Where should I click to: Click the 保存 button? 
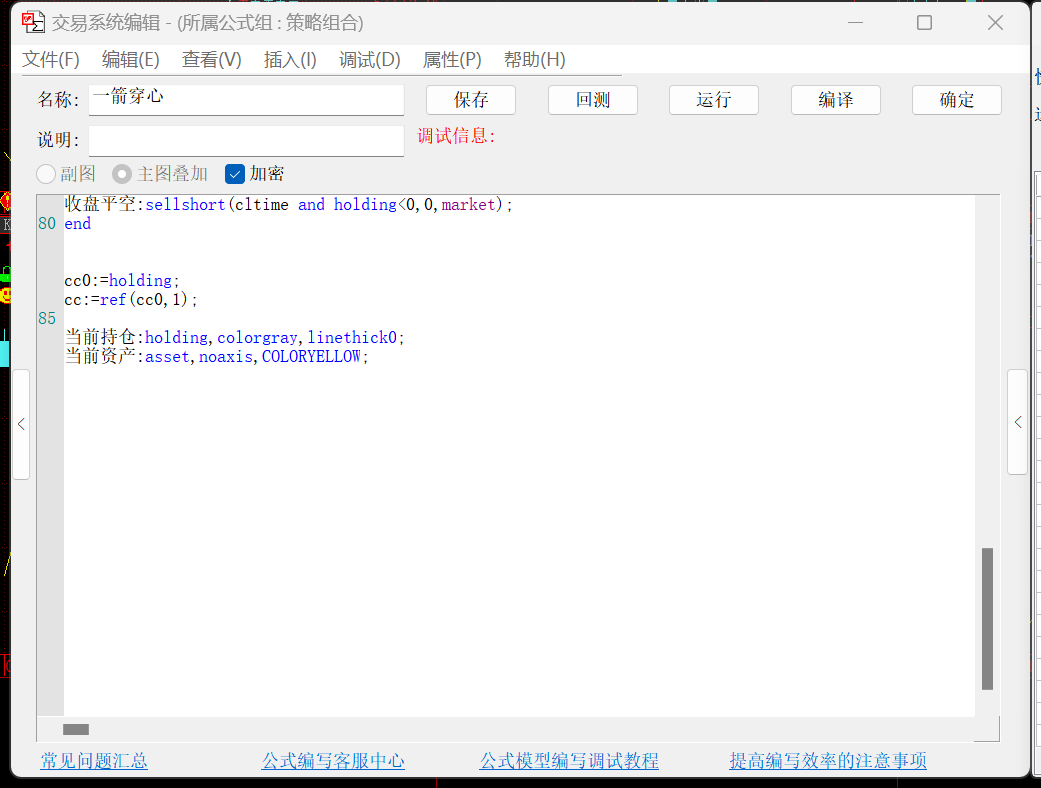(x=471, y=100)
